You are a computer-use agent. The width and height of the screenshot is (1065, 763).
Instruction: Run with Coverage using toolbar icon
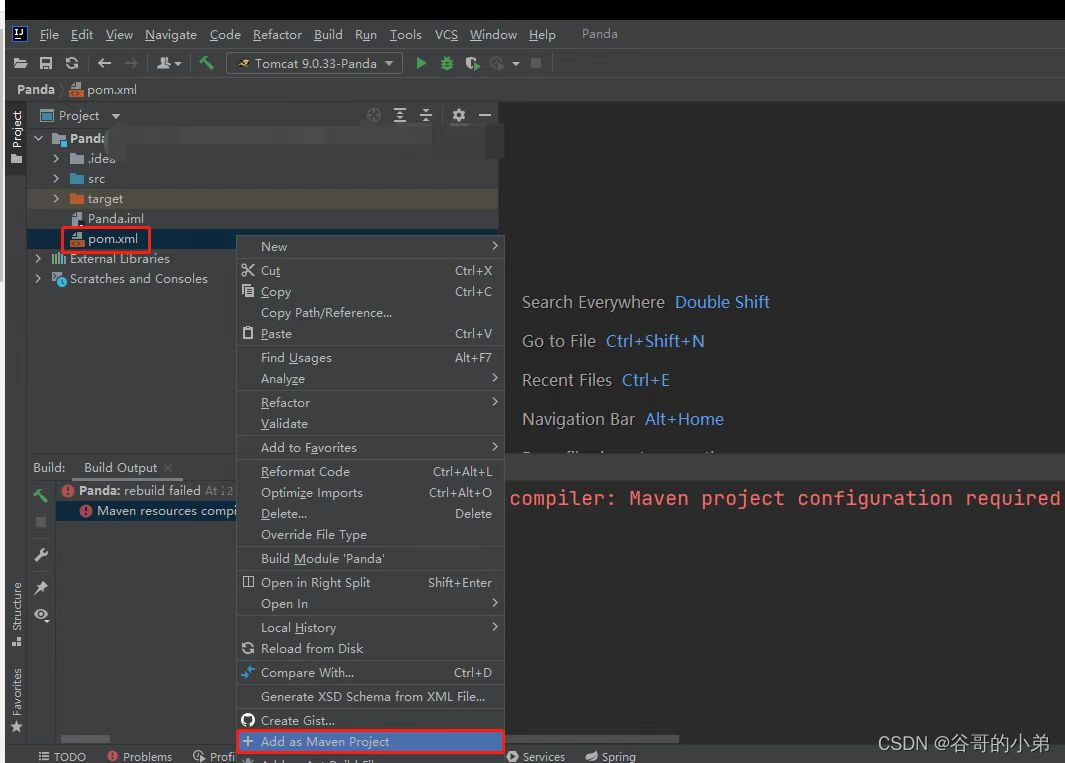pyautogui.click(x=471, y=62)
